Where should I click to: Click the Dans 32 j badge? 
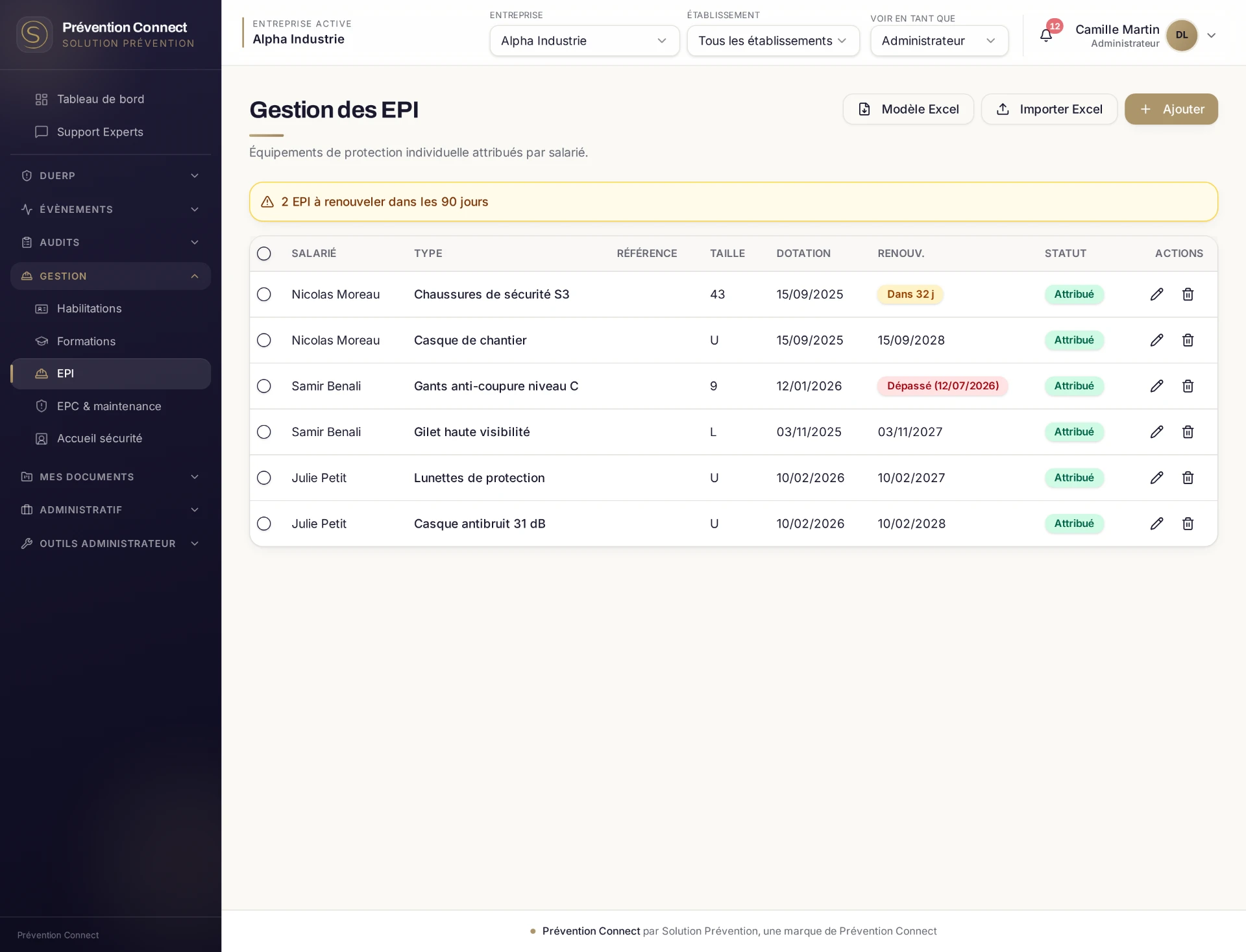tap(910, 294)
